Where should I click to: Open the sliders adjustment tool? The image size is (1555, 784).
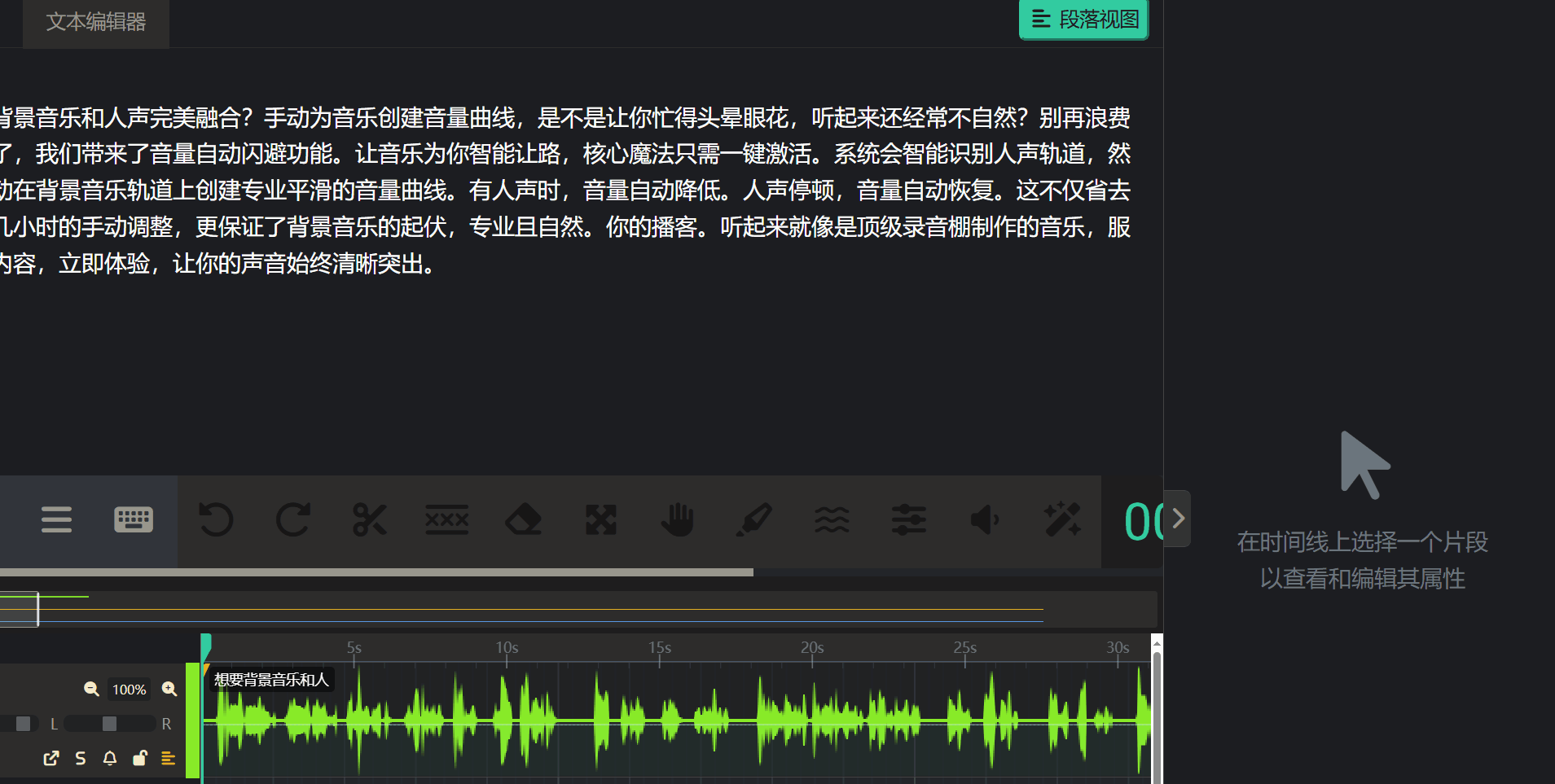pyautogui.click(x=908, y=519)
